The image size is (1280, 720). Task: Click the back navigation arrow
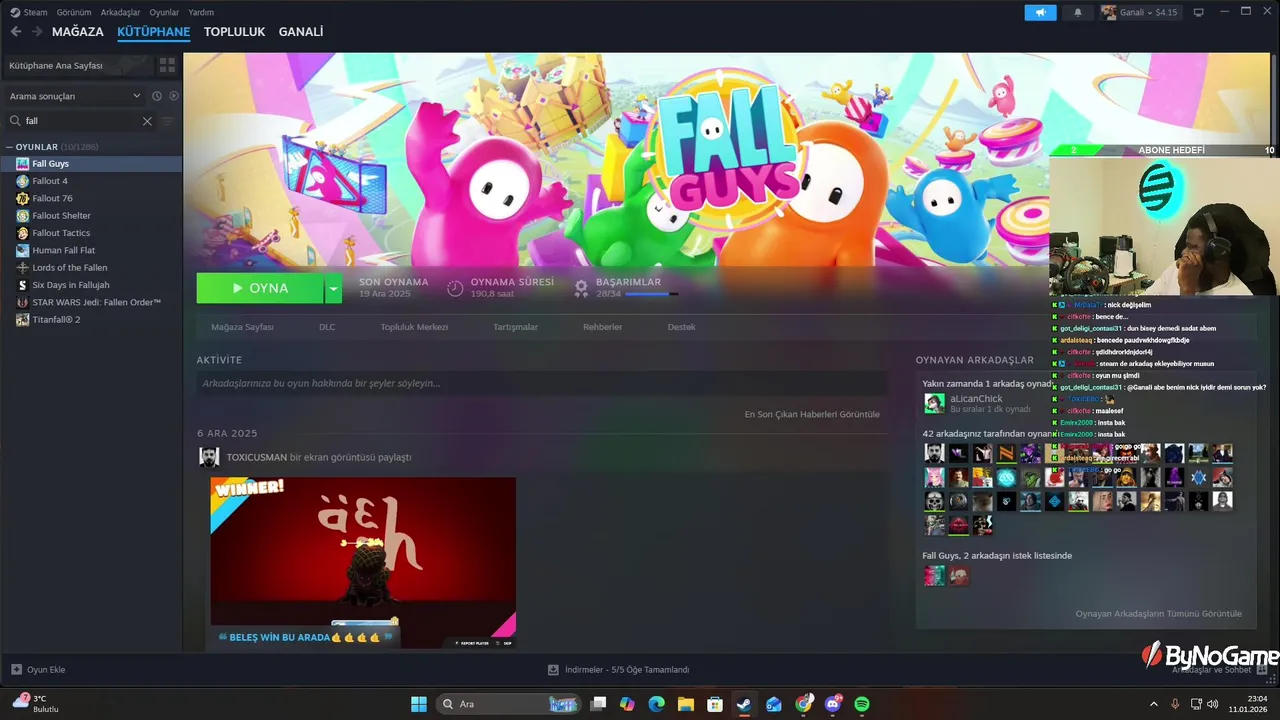tap(16, 32)
